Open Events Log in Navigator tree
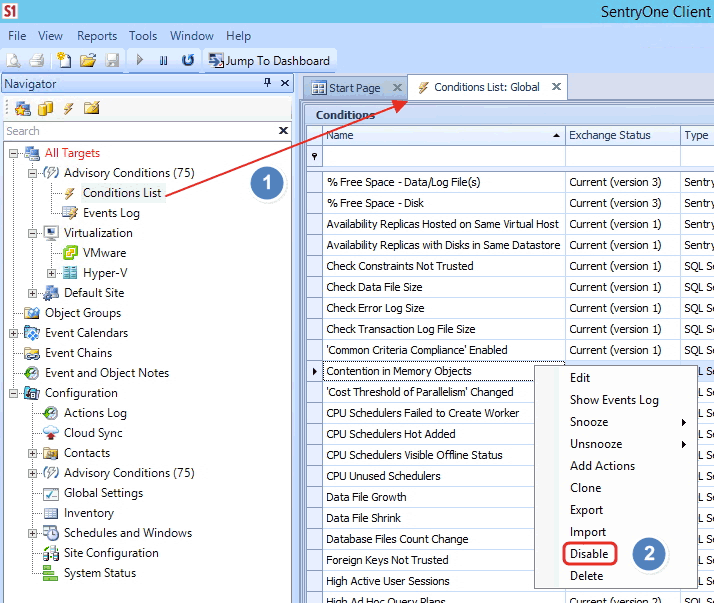Screen dimensions: 714x603 pos(111,213)
